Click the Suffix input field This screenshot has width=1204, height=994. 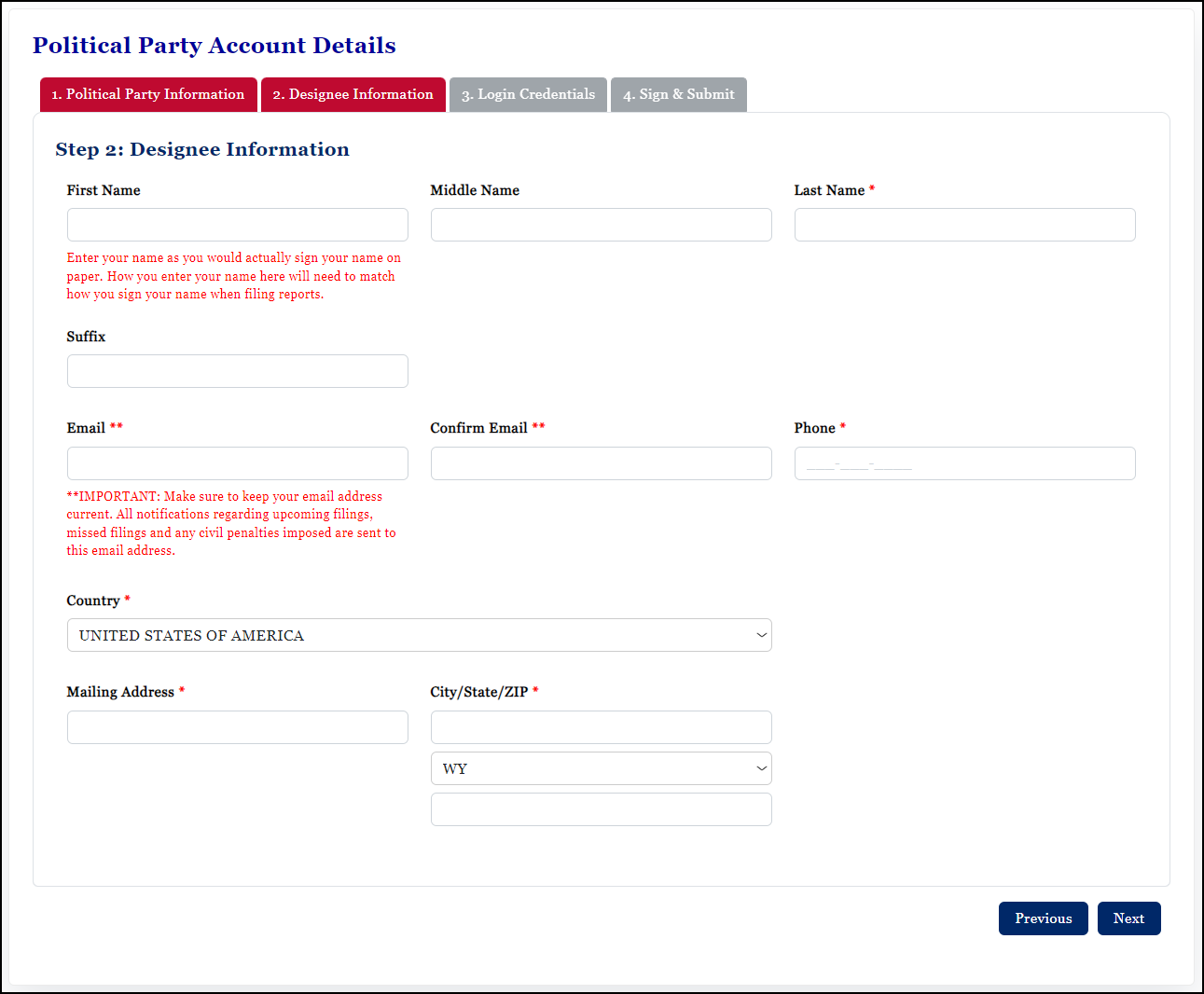click(237, 371)
